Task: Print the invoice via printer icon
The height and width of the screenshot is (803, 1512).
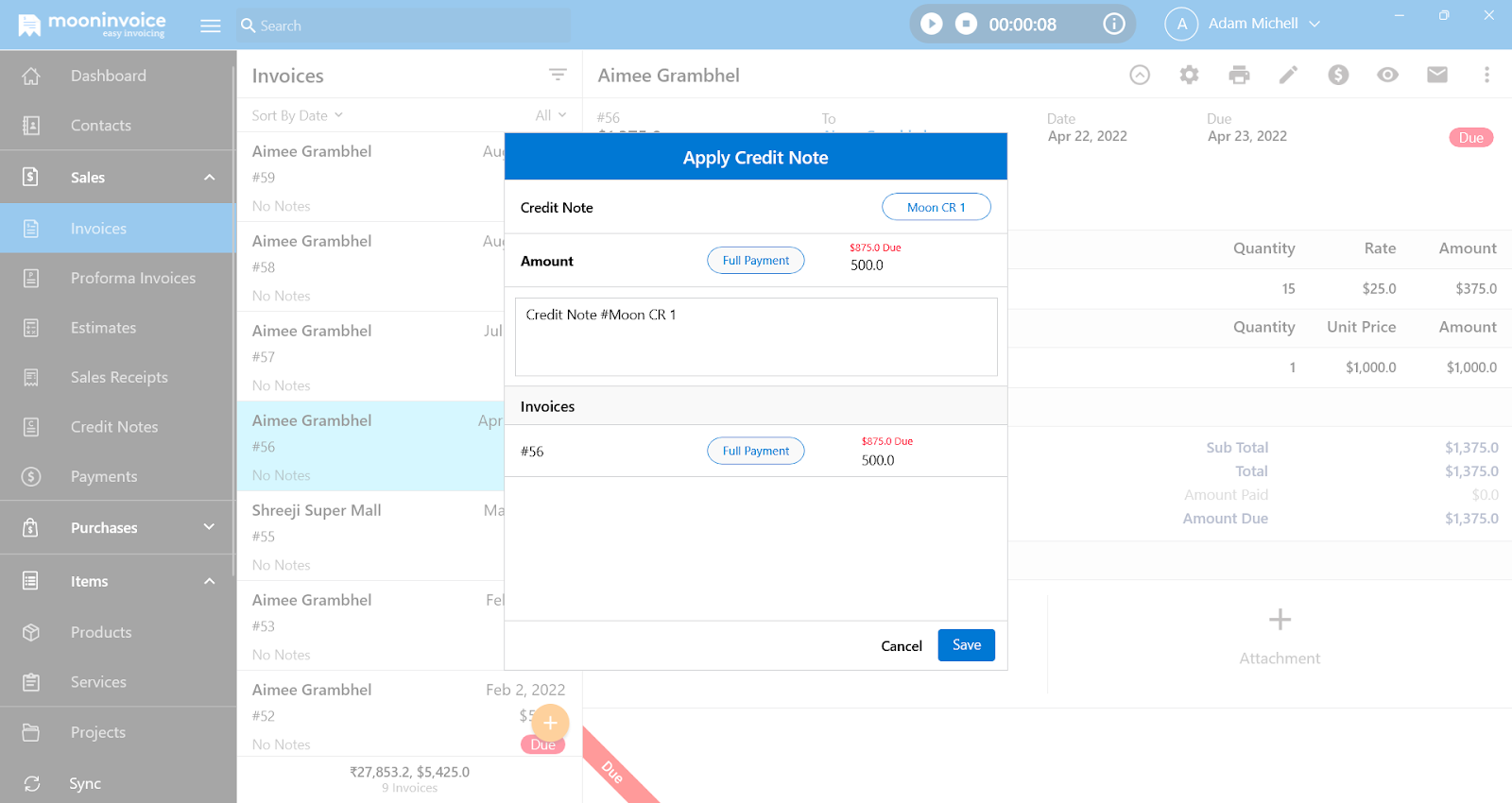Action: point(1239,75)
